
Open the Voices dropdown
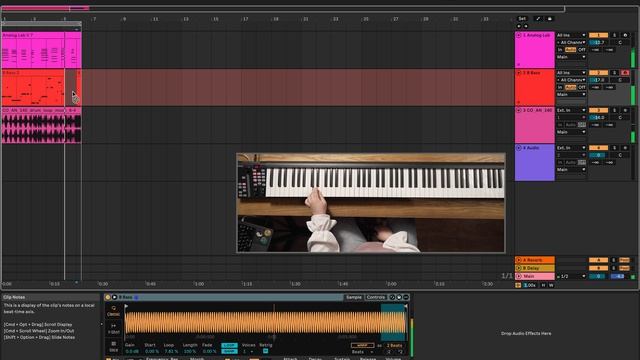pyautogui.click(x=248, y=351)
